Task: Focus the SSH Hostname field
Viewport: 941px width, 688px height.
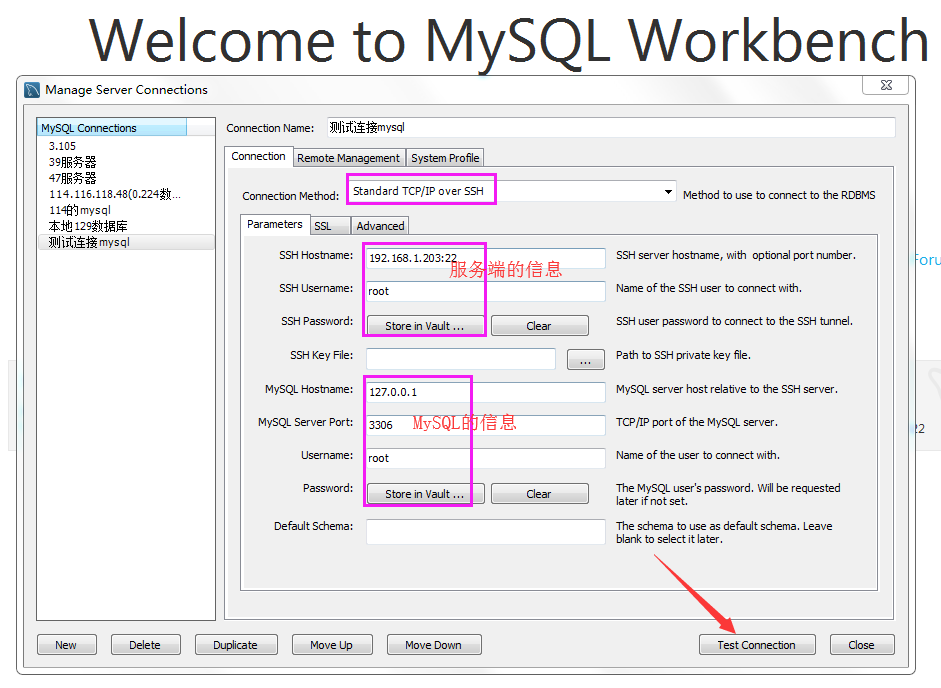Action: [x=486, y=258]
